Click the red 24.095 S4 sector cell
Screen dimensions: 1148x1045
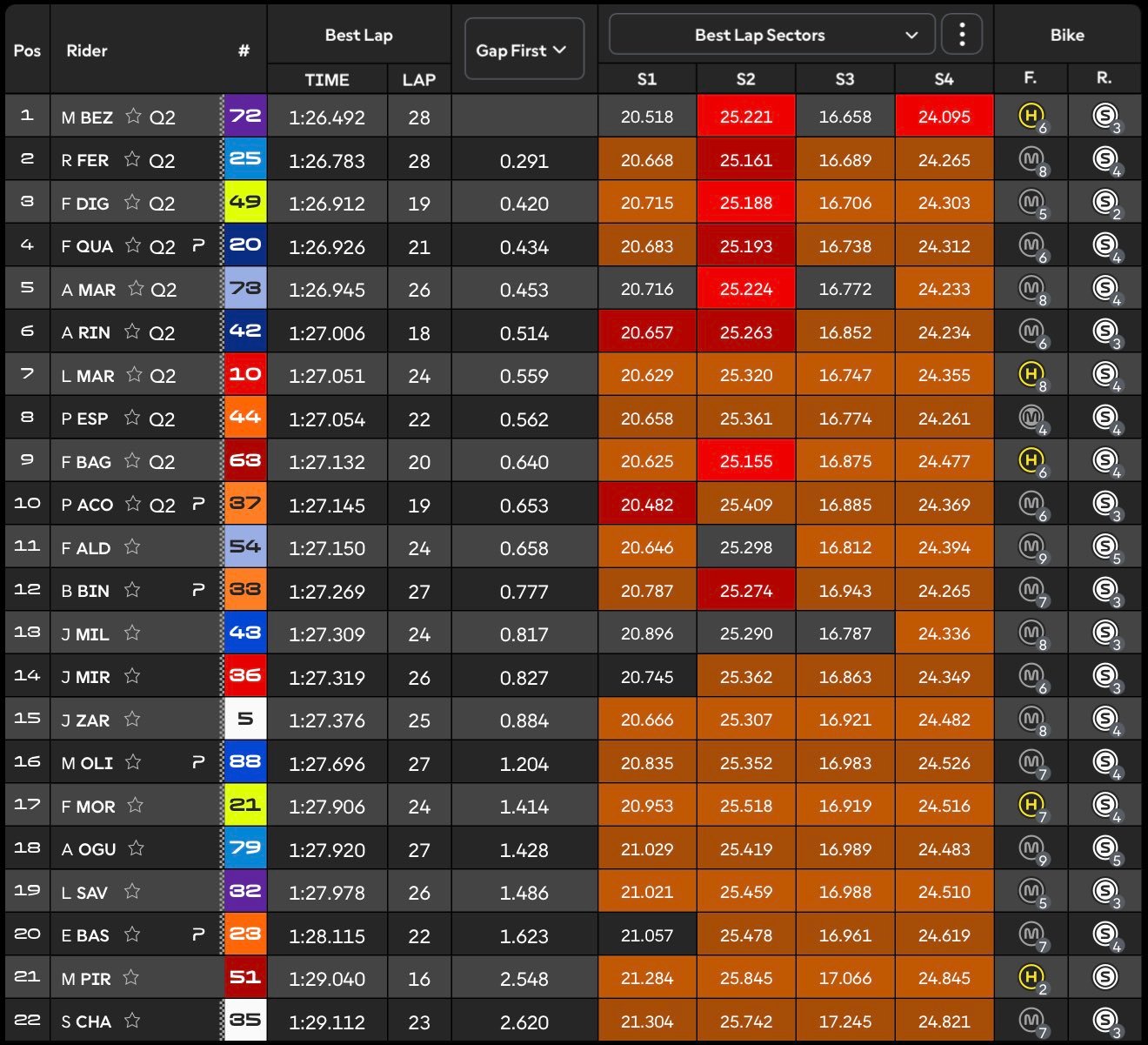[x=944, y=117]
